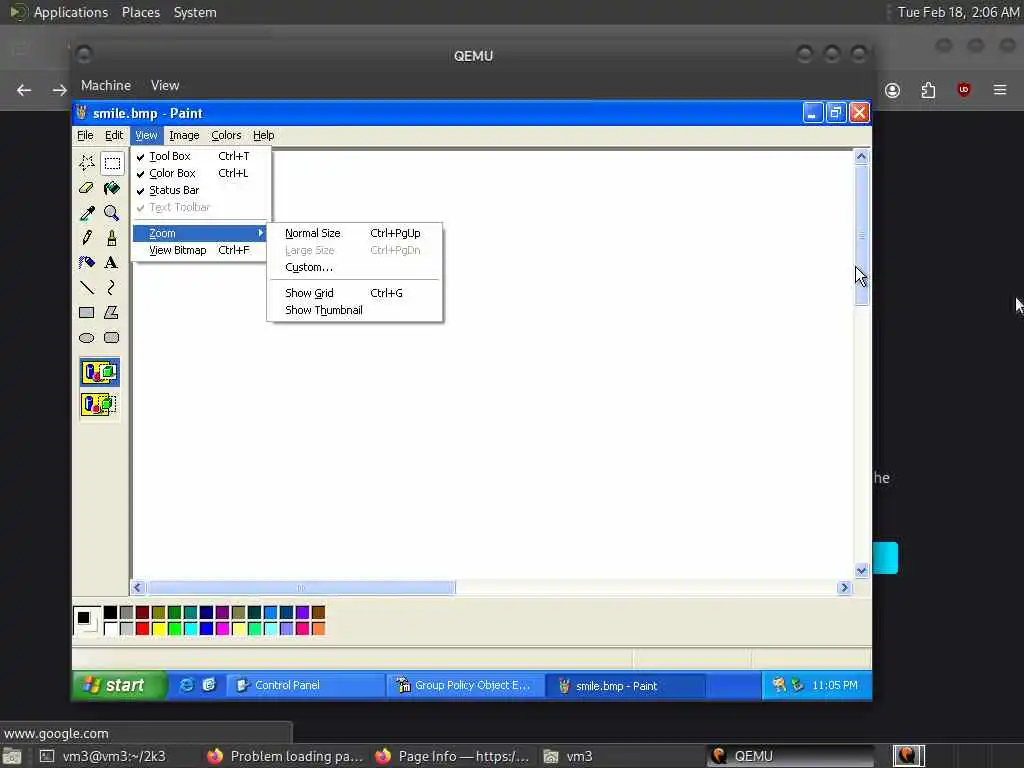This screenshot has width=1024, height=768.
Task: Pick the magenta color swatch
Action: tap(223, 628)
